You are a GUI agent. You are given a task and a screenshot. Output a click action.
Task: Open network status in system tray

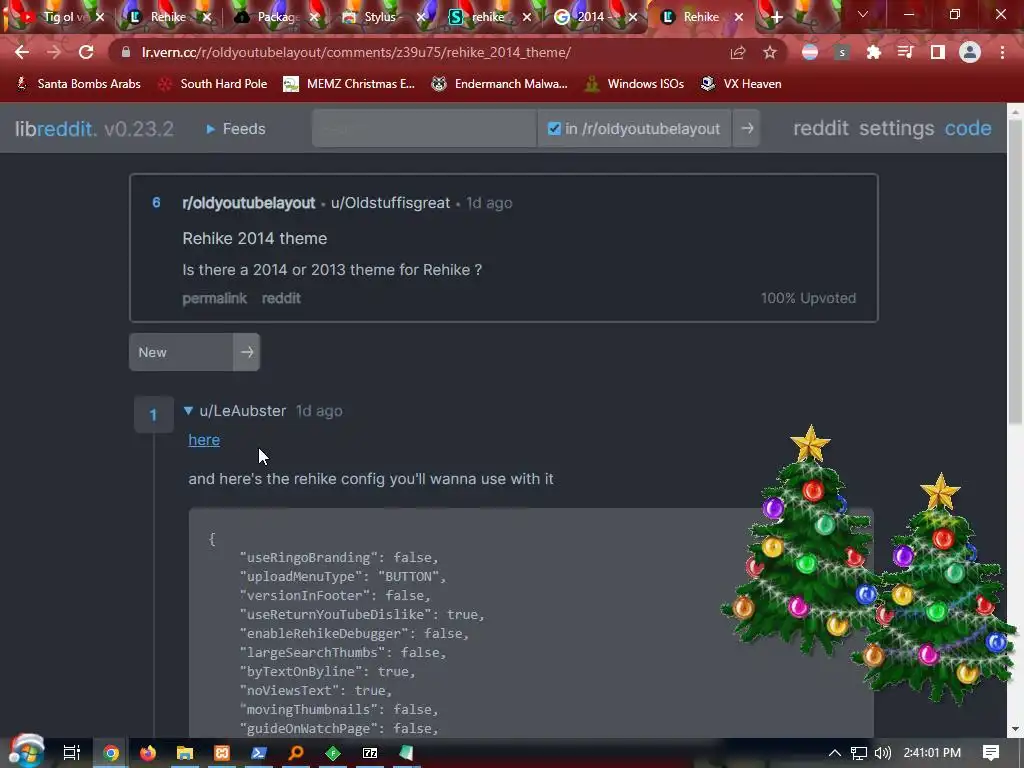click(859, 753)
